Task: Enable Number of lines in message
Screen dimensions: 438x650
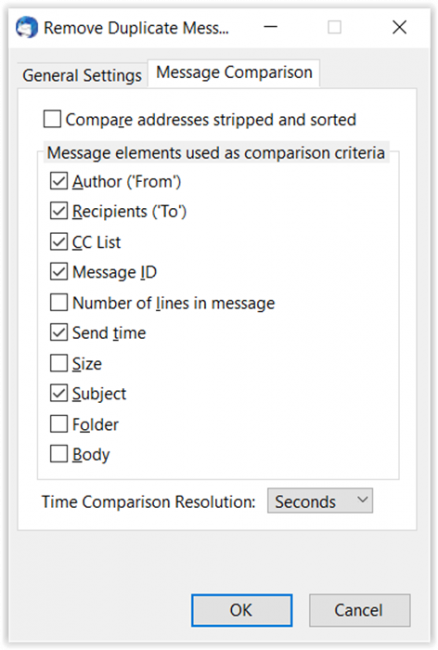Action: point(59,303)
